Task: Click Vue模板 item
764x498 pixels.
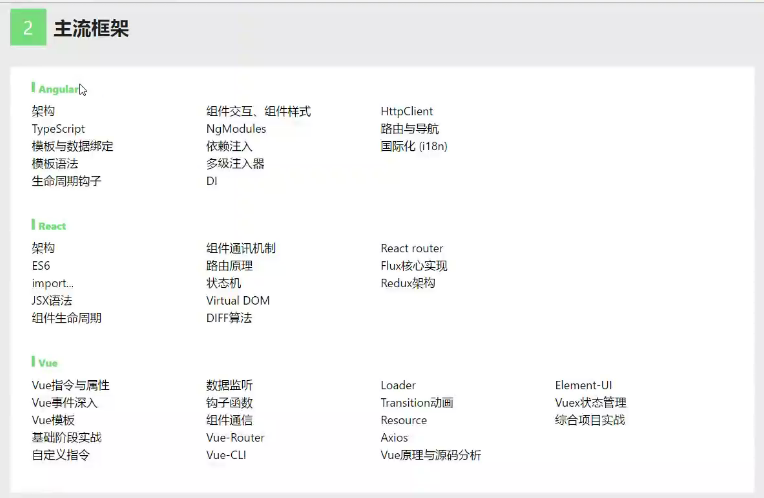Action: 53,420
